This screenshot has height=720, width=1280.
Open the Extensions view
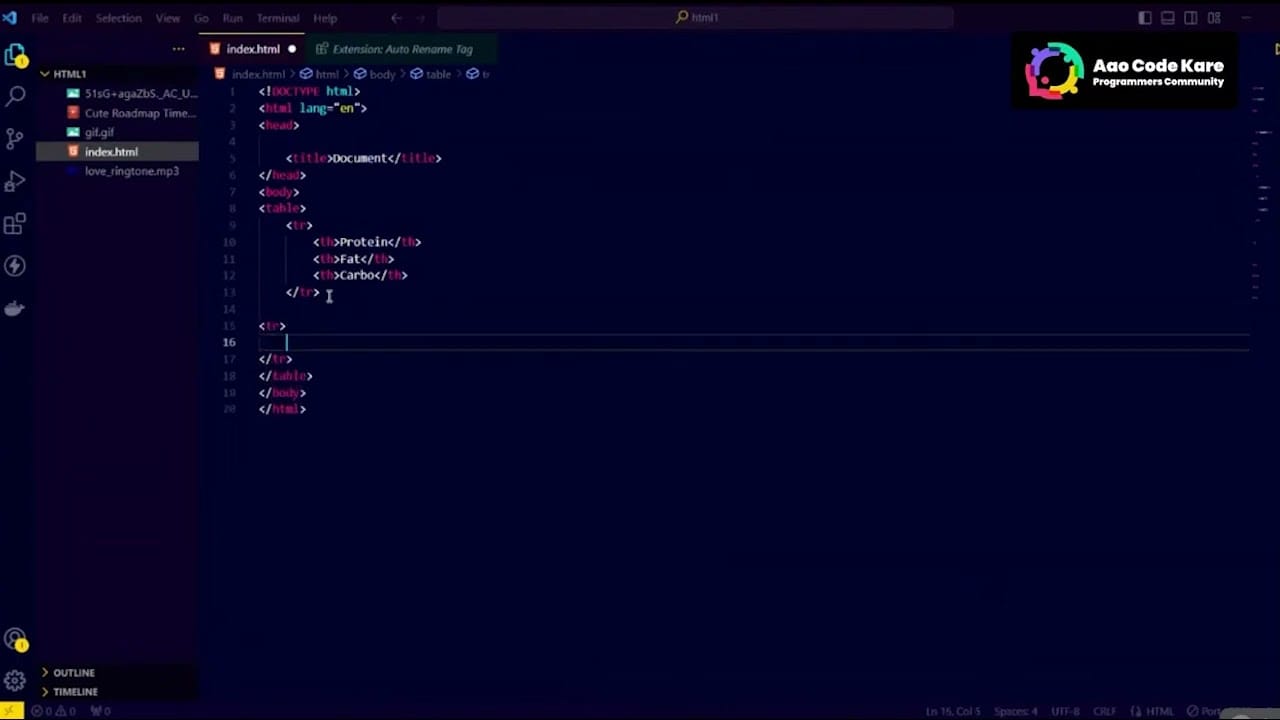(15, 224)
